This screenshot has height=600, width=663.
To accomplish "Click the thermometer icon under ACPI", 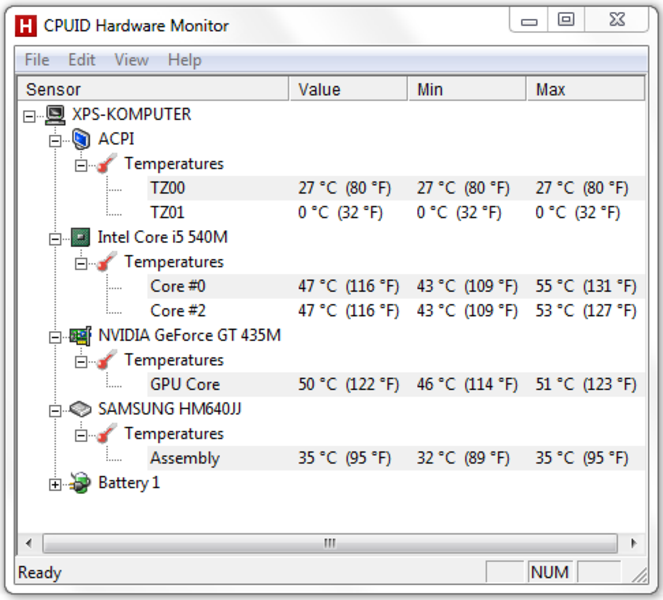I will pos(107,164).
